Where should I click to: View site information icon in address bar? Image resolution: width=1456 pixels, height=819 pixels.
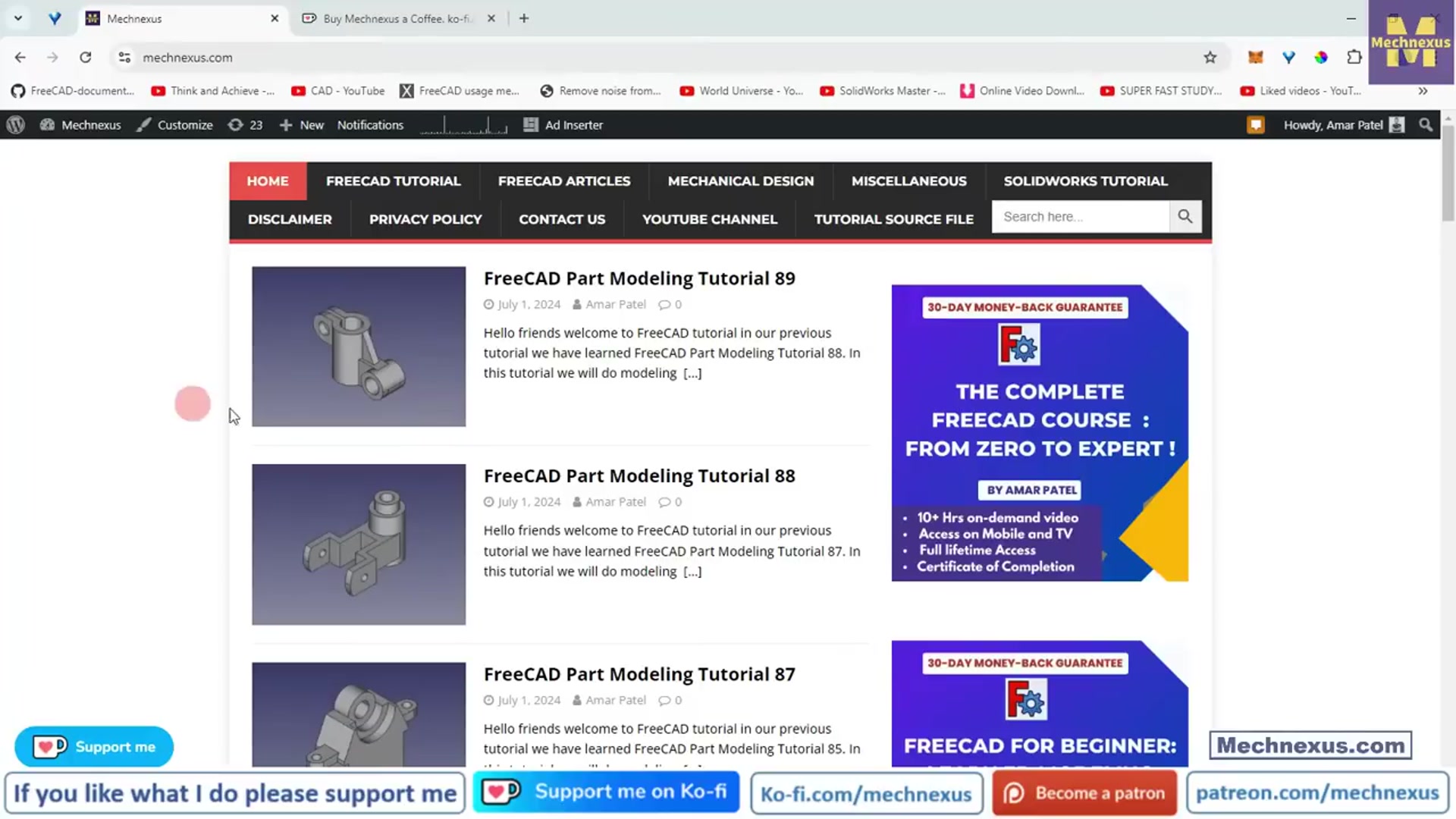click(124, 58)
